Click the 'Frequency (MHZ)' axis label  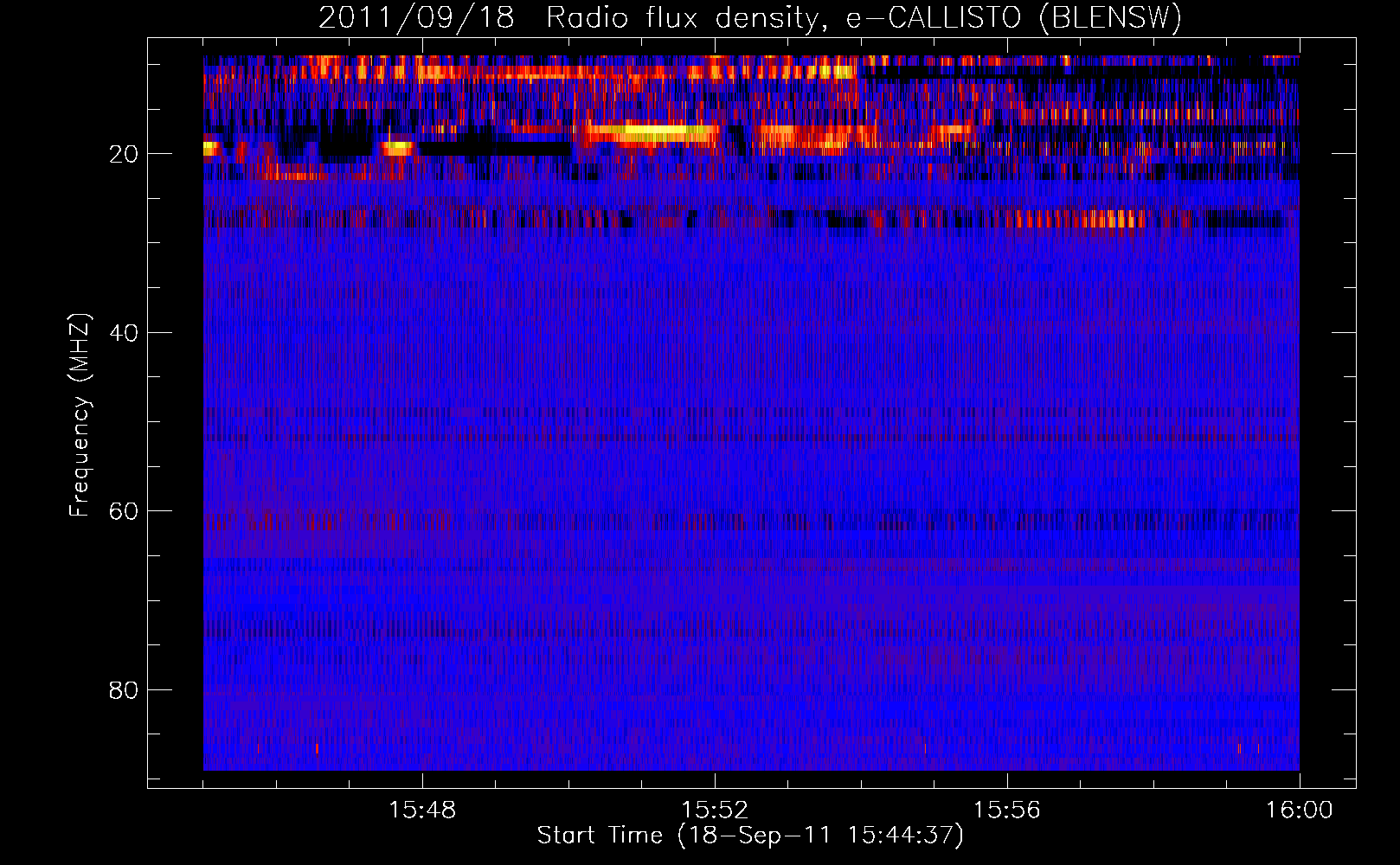[x=79, y=415]
